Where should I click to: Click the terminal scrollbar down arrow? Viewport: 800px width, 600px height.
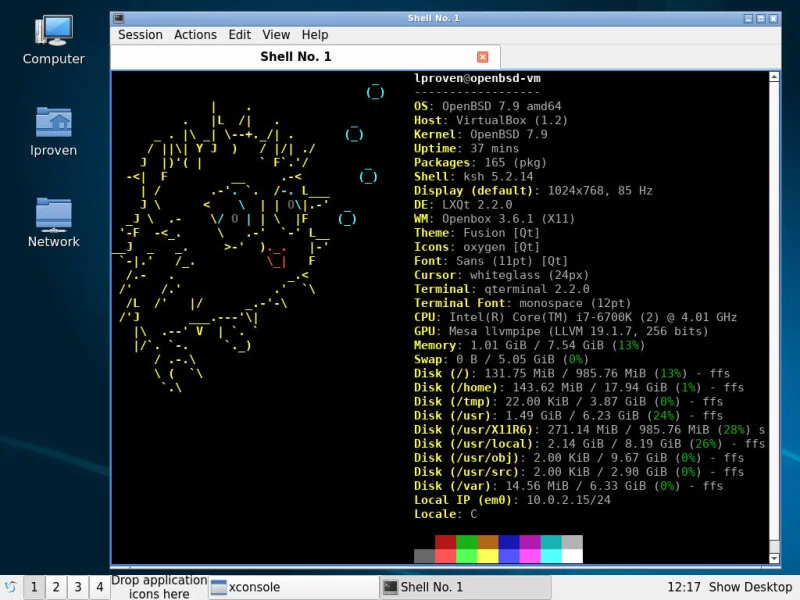[774, 559]
